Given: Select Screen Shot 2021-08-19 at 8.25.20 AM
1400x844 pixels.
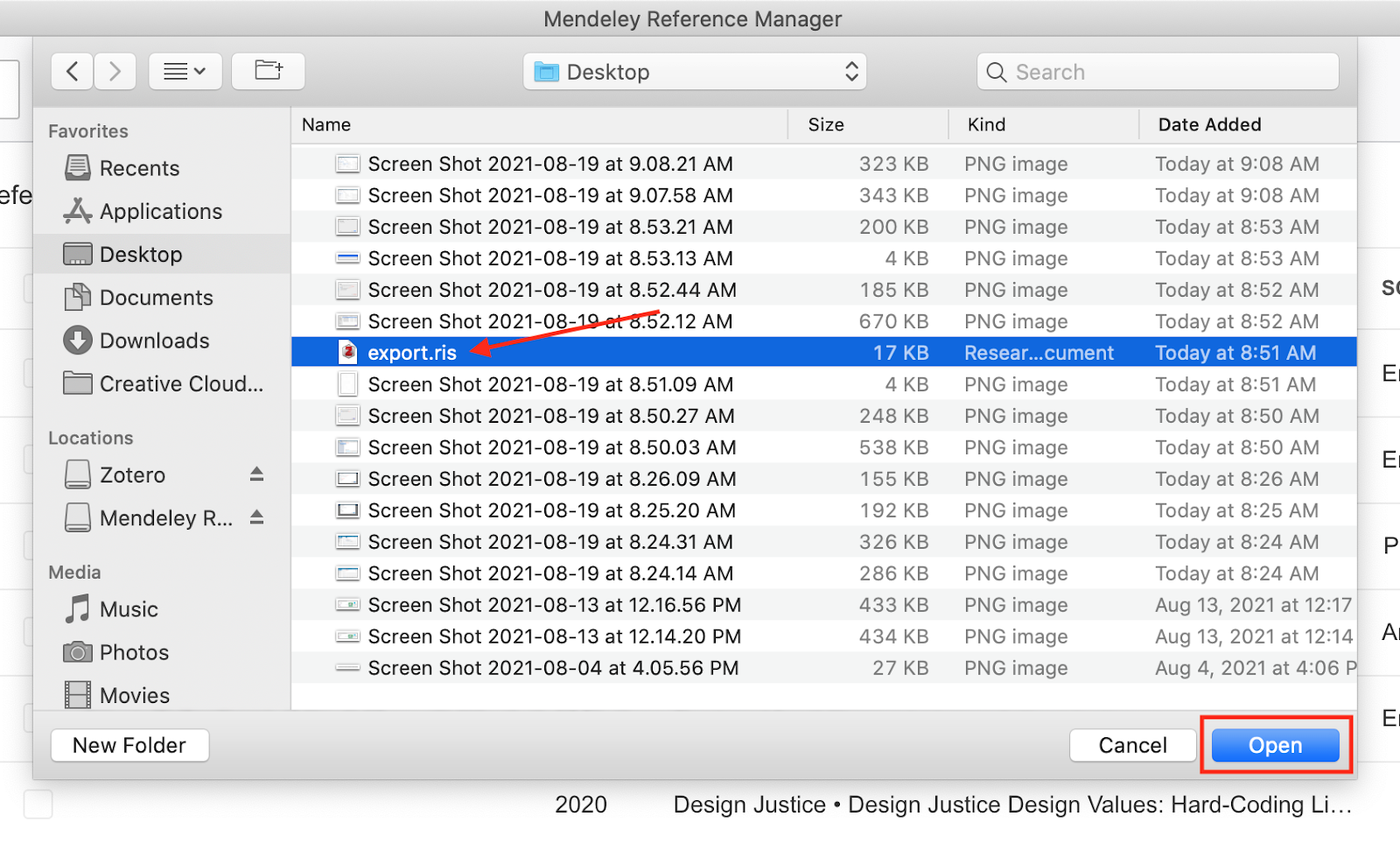Looking at the screenshot, I should [824, 510].
